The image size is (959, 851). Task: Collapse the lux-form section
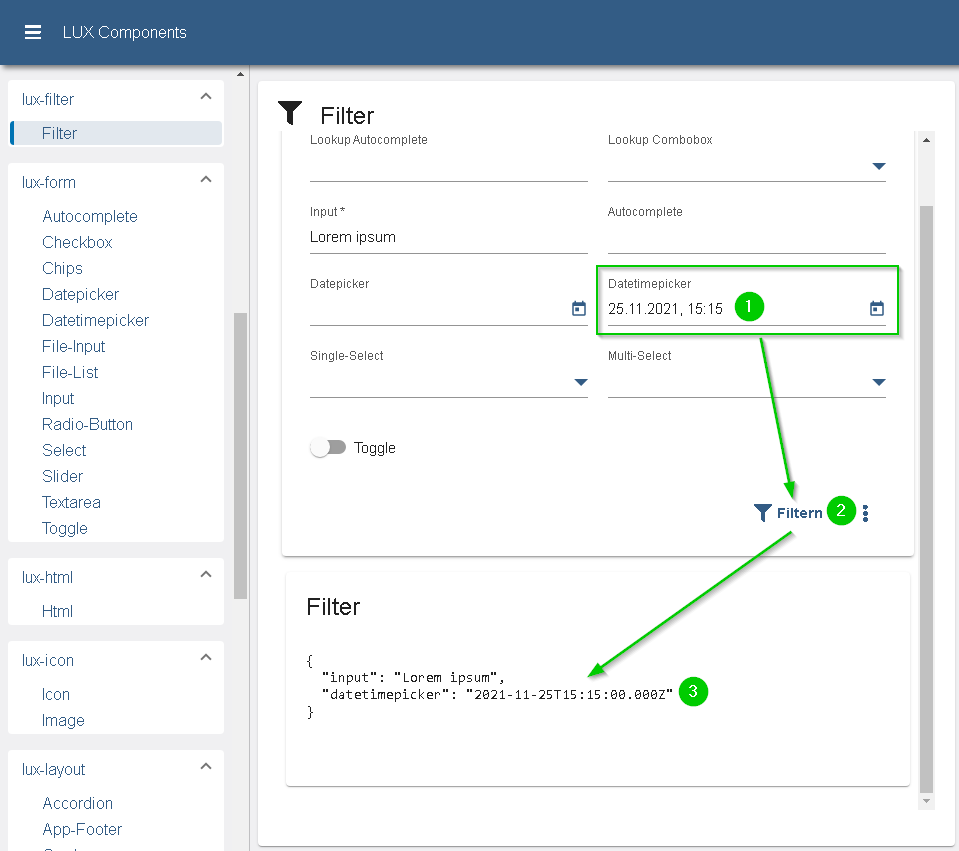[205, 182]
